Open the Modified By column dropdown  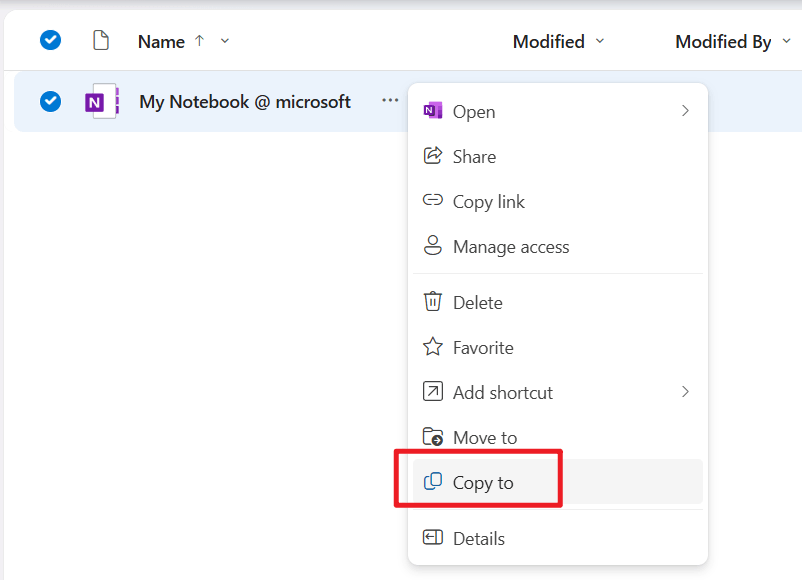coord(787,42)
